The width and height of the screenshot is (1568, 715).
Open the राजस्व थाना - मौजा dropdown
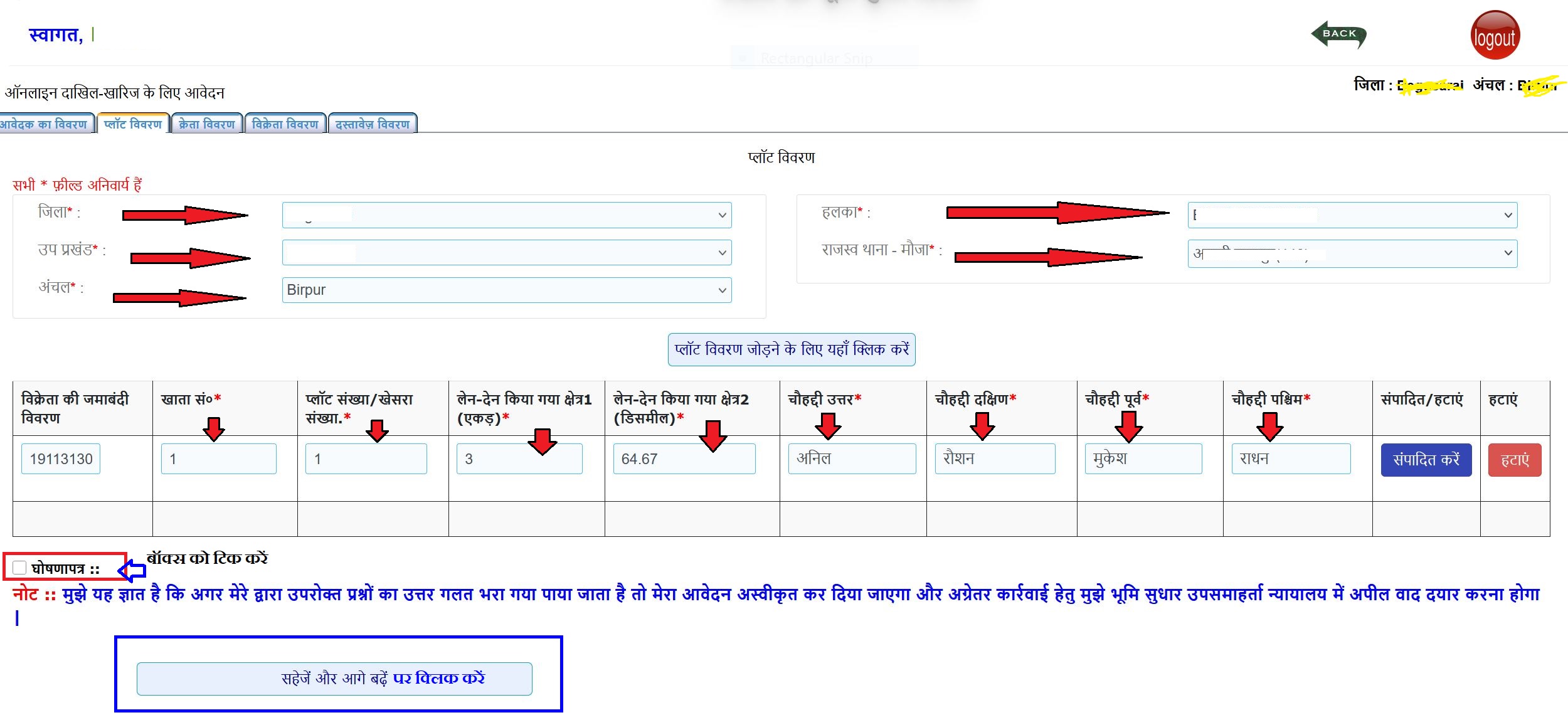1352,253
